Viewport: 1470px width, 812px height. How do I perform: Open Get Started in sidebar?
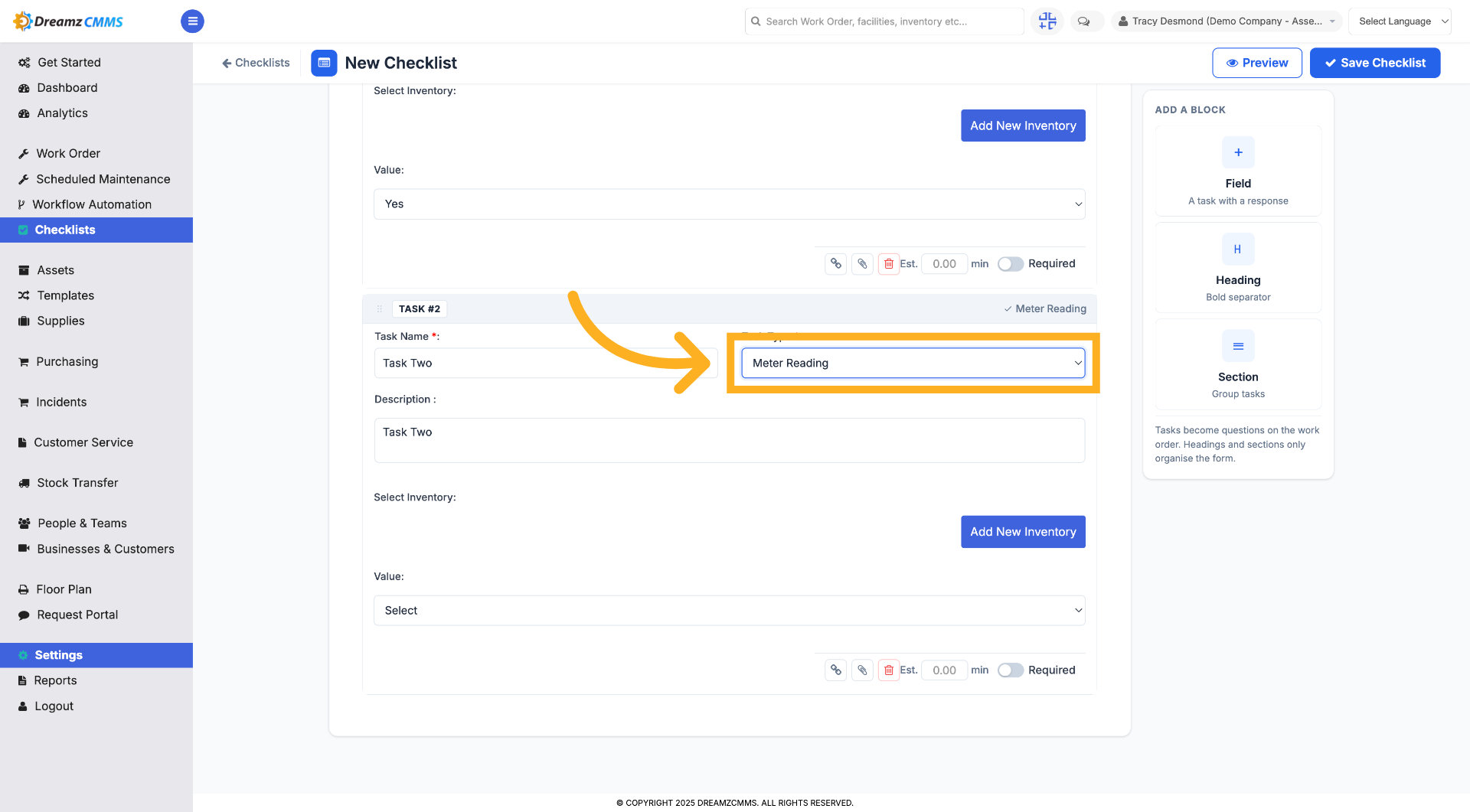click(x=96, y=63)
